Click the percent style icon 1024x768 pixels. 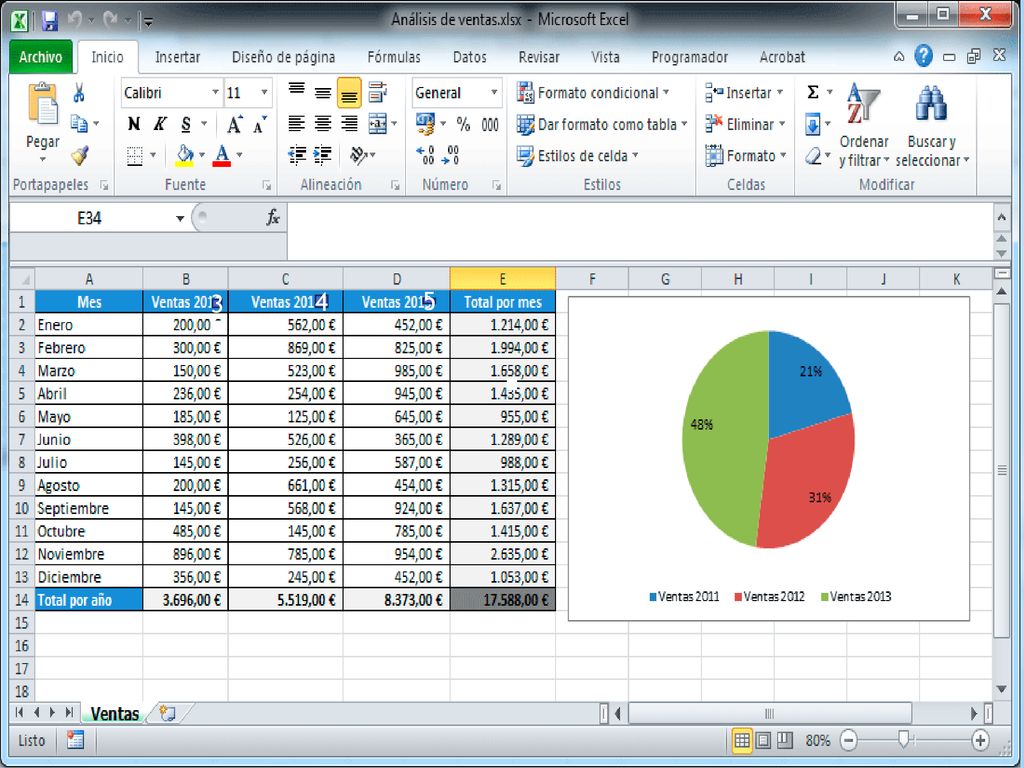tap(463, 123)
